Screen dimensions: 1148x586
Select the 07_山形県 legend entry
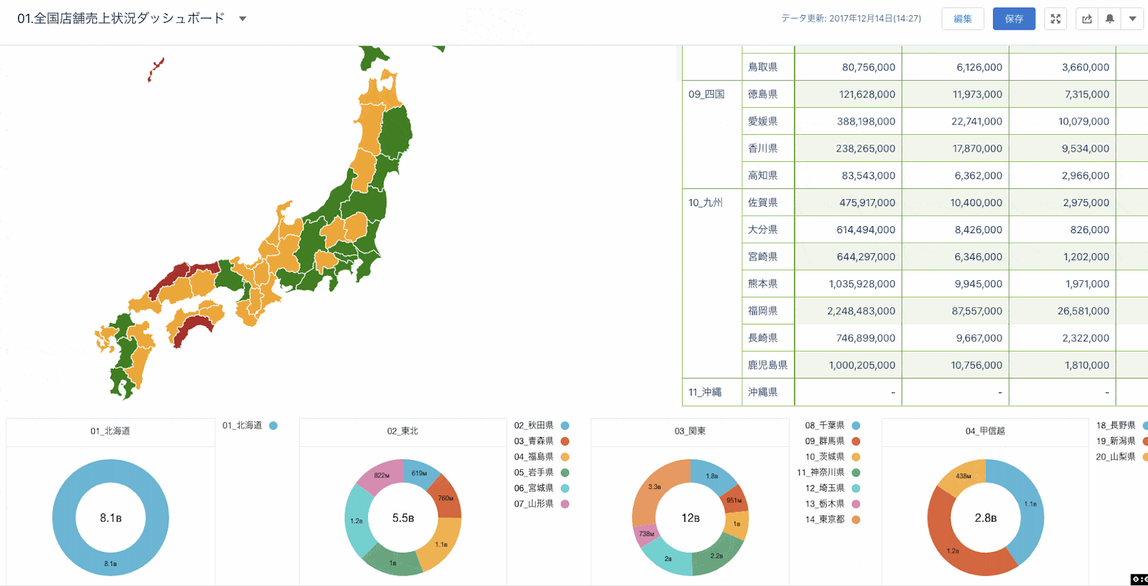click(x=541, y=504)
